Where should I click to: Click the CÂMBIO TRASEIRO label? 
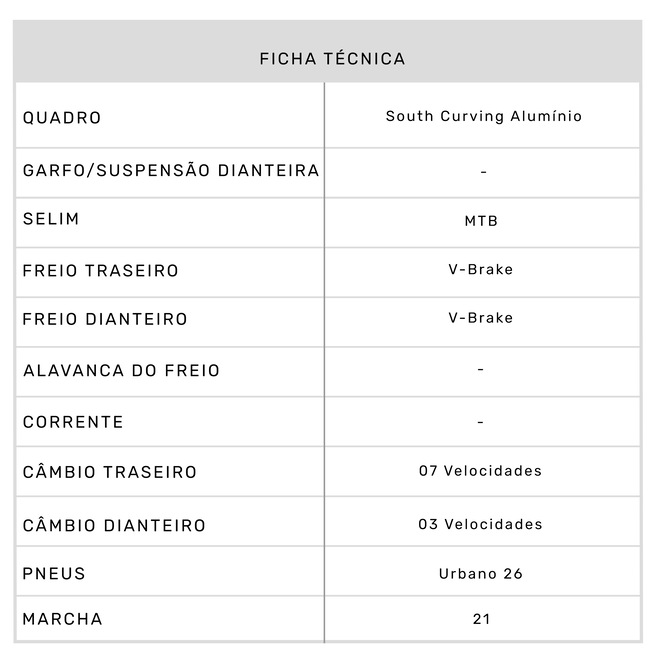pyautogui.click(x=110, y=472)
